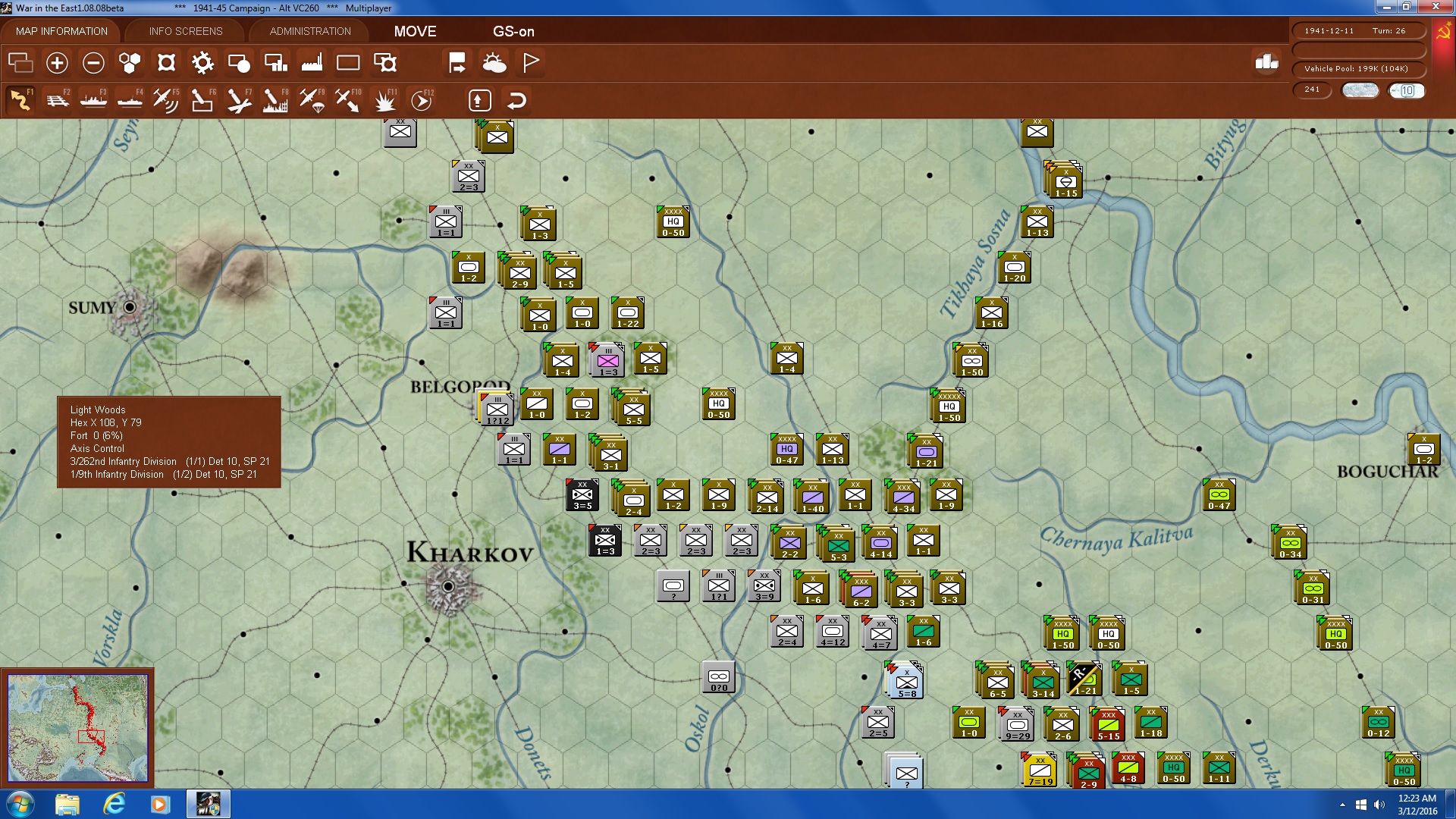Select the F2 rail movement mode
Image resolution: width=1456 pixels, height=819 pixels.
(58, 100)
